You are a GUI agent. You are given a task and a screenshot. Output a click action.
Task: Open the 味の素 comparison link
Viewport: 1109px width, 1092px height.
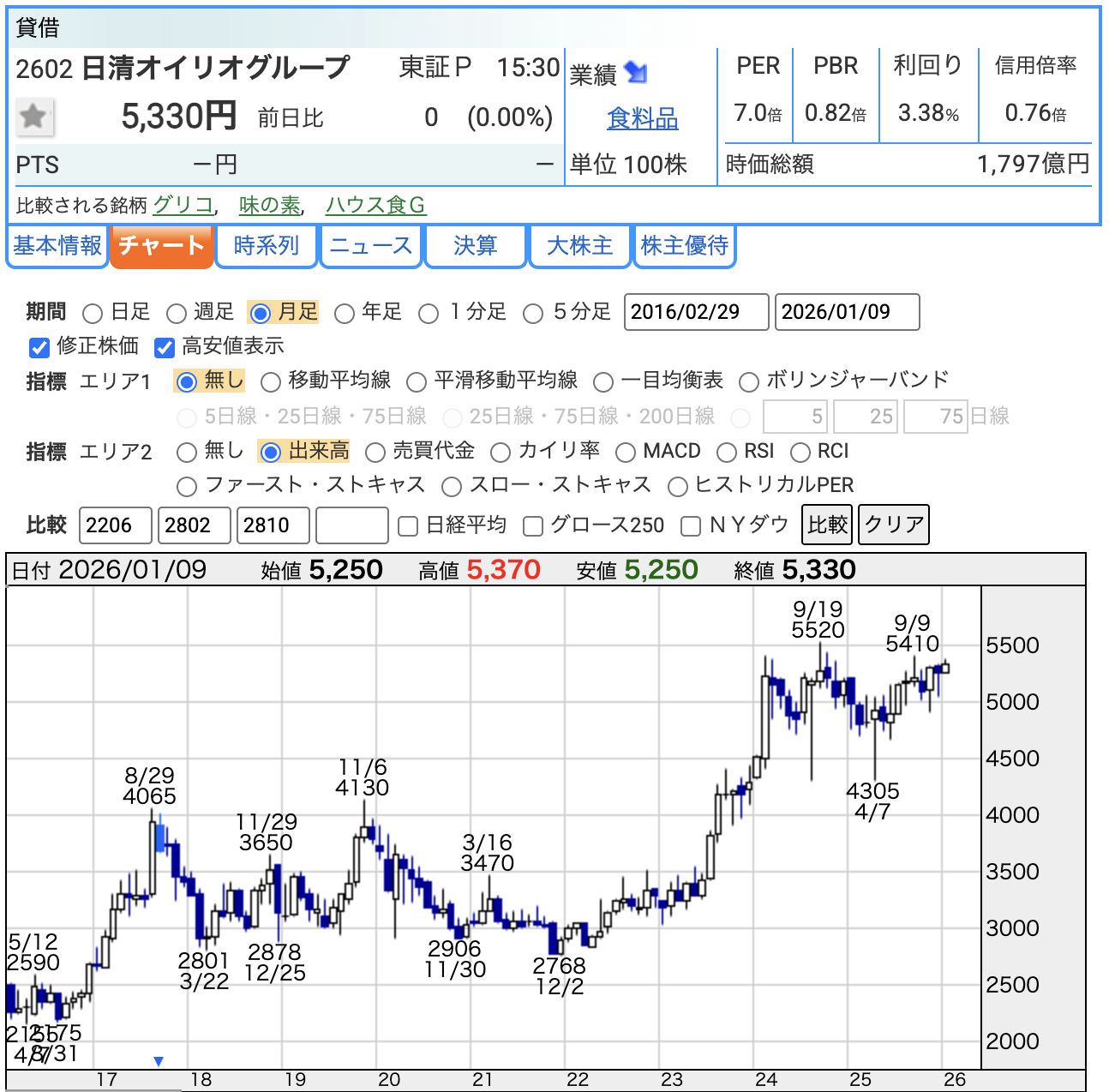269,205
